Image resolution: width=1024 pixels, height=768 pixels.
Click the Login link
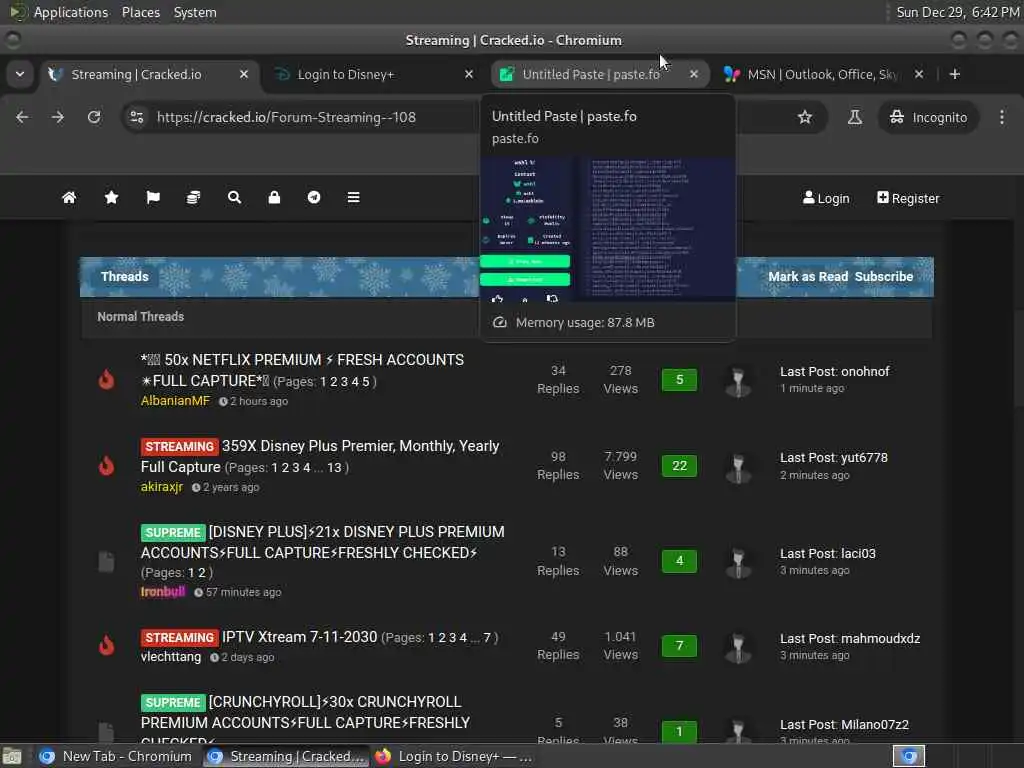pyautogui.click(x=826, y=198)
